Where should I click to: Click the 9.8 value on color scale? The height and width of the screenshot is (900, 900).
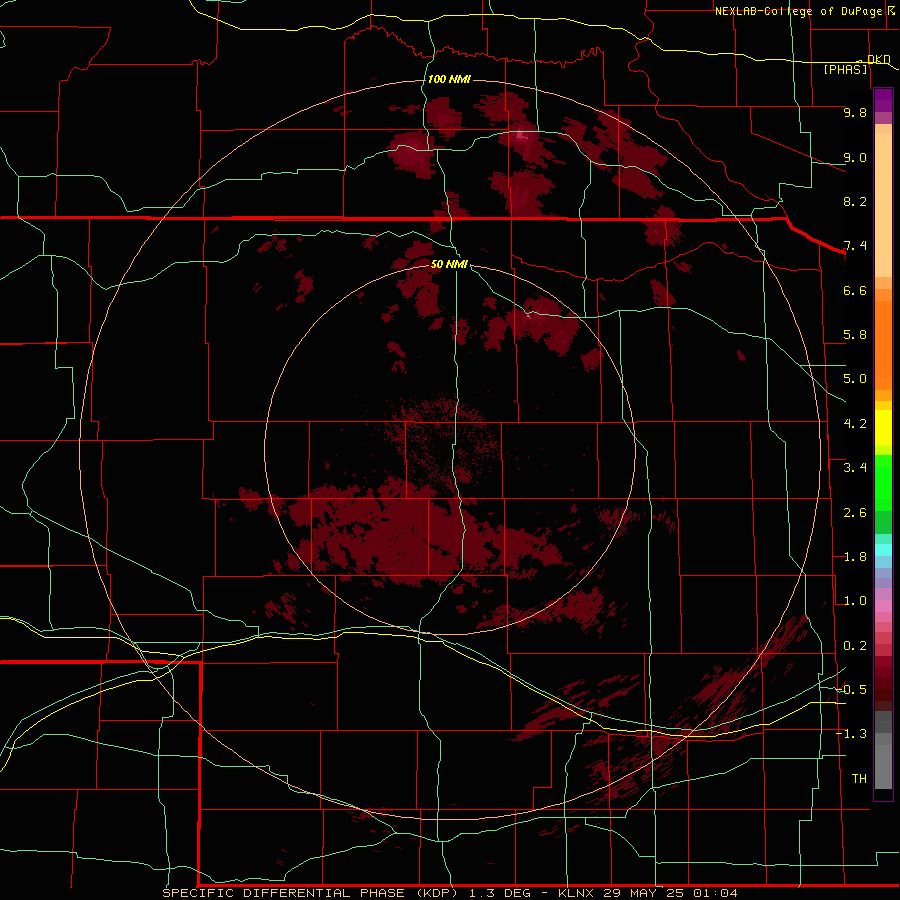[855, 112]
